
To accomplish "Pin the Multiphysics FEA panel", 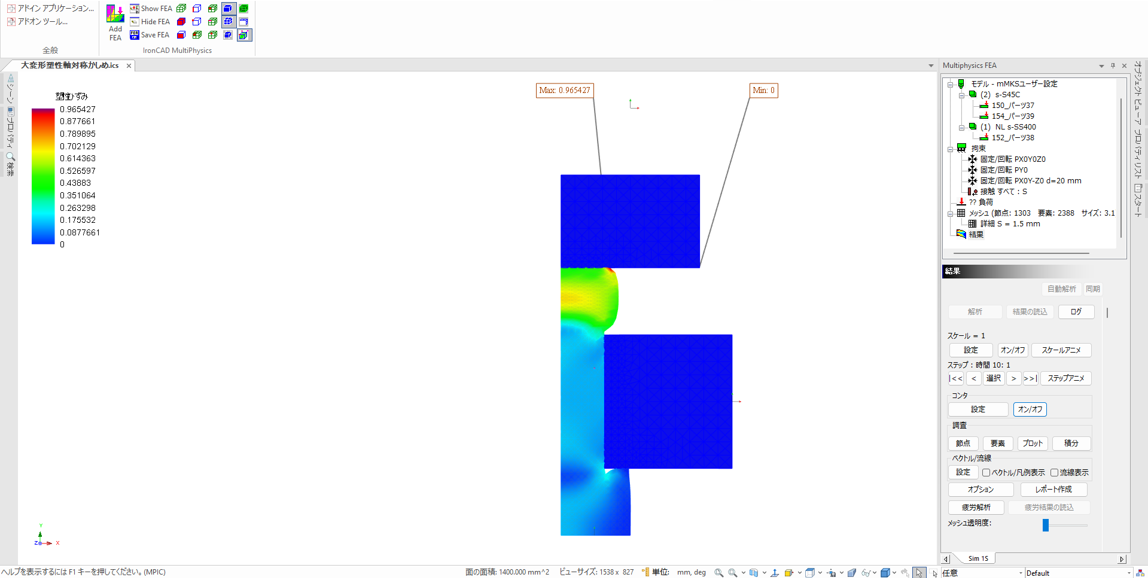I will (x=1112, y=66).
